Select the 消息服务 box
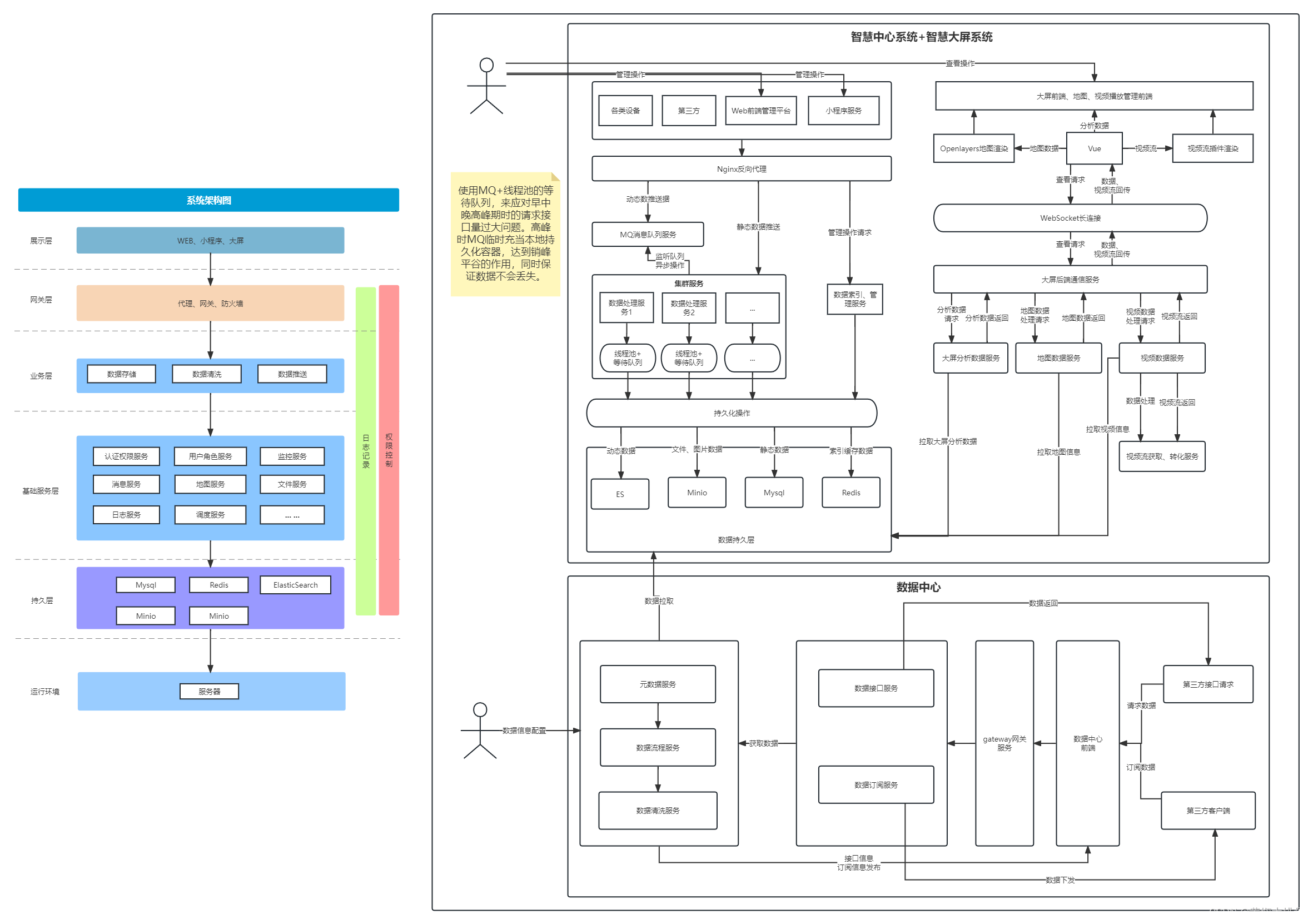The width and height of the screenshot is (1313, 924). tap(126, 484)
